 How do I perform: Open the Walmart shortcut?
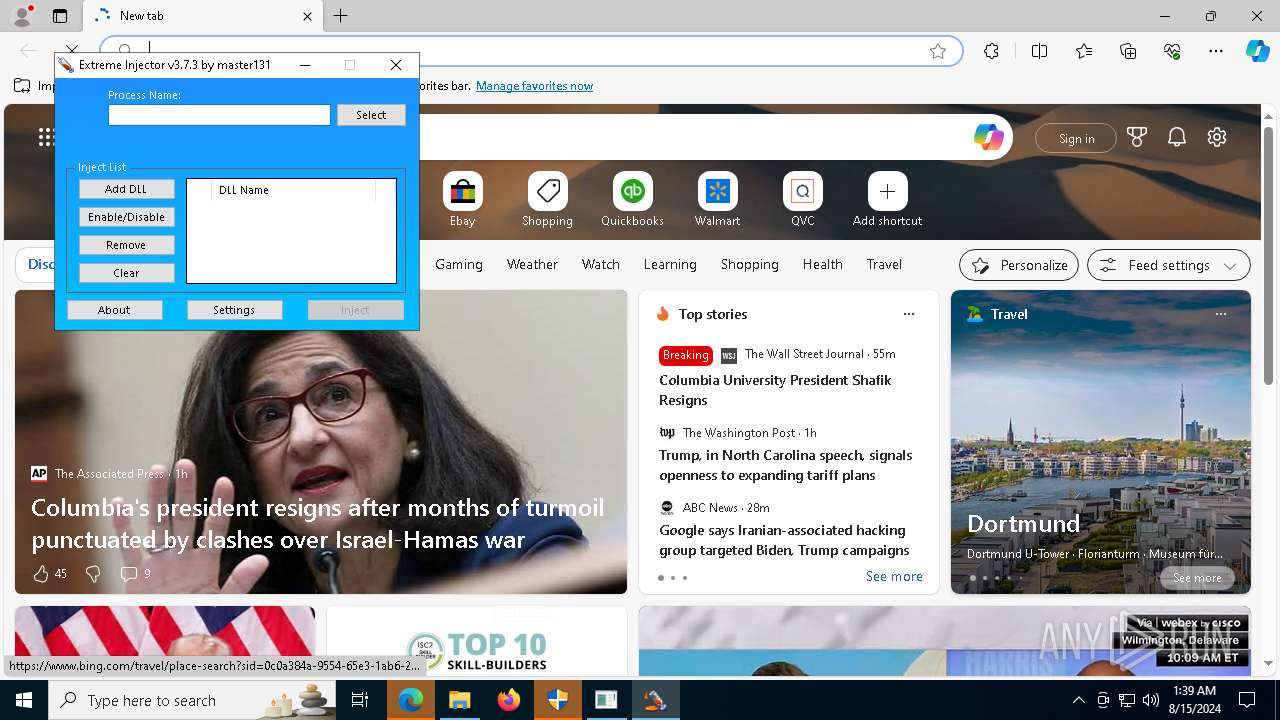point(717,200)
